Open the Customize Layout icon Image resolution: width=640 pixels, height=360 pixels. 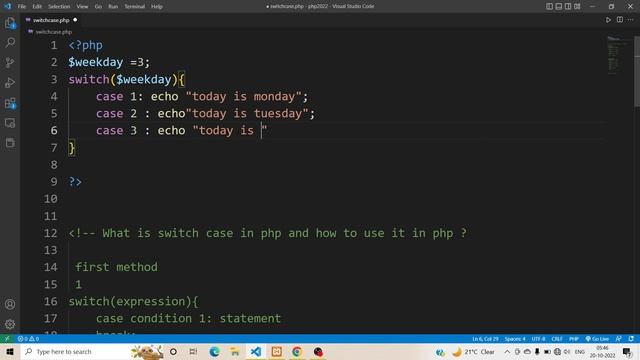577,6
